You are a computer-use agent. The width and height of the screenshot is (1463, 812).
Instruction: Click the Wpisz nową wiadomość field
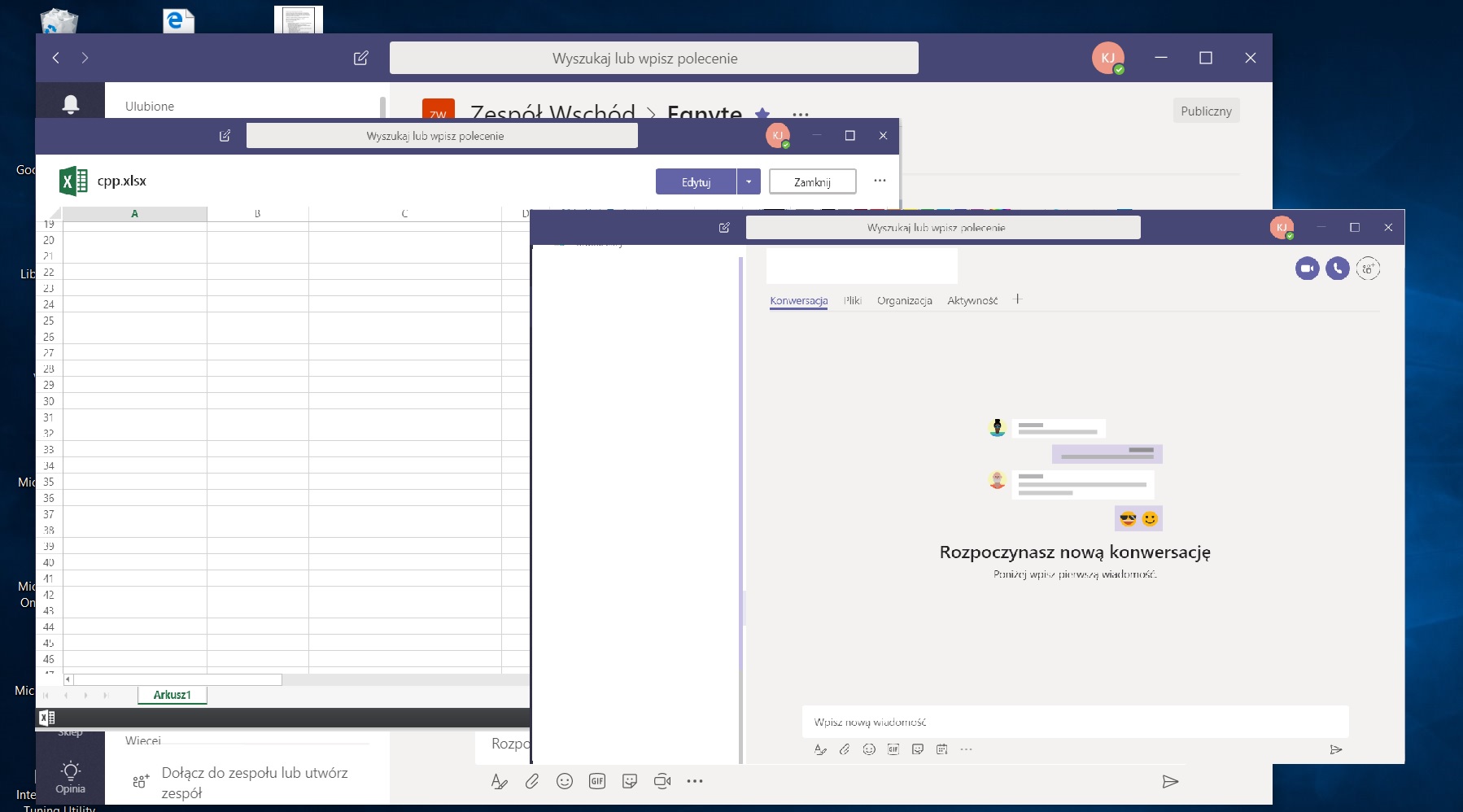click(1075, 722)
